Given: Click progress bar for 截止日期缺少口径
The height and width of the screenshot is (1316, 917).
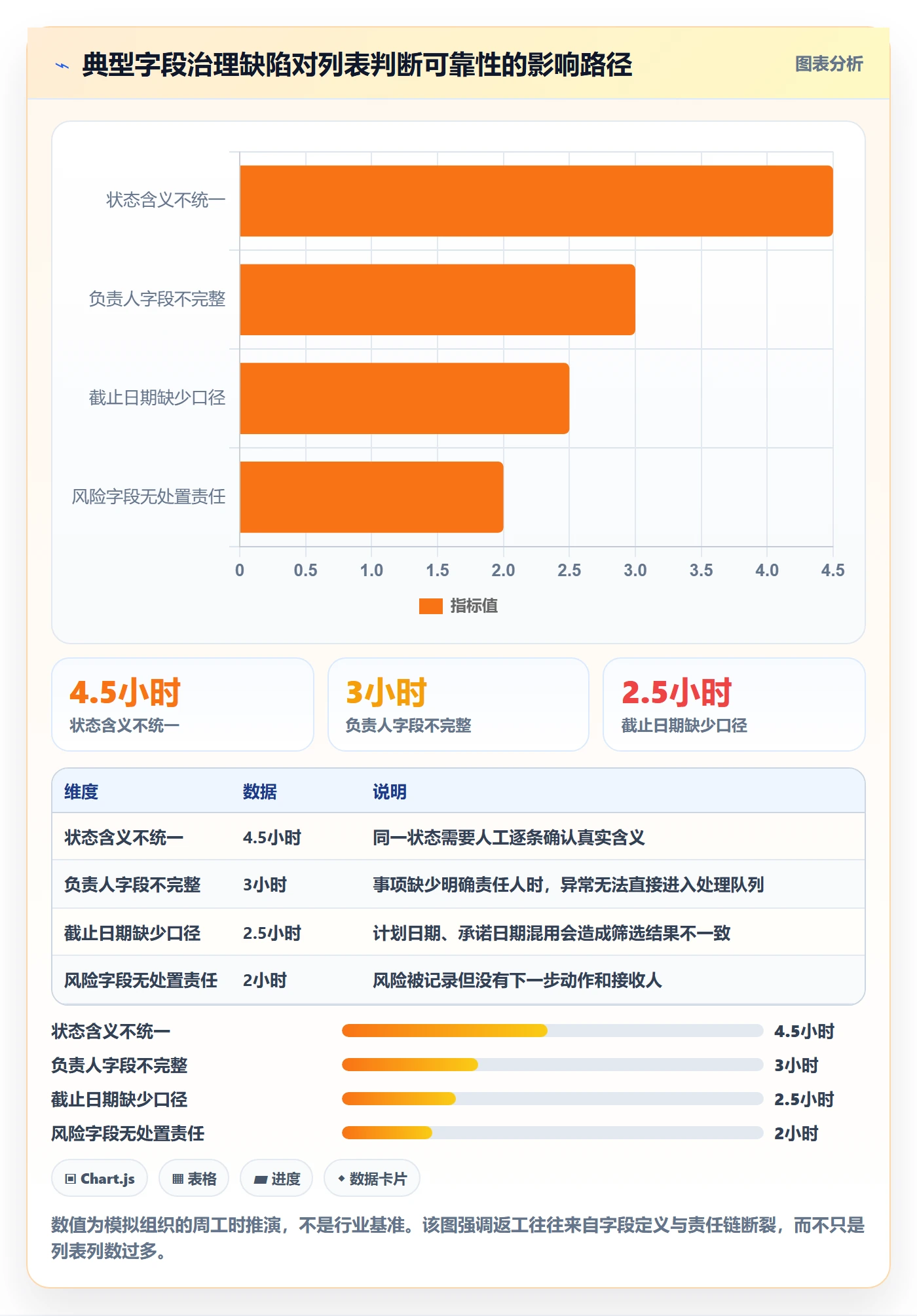Looking at the screenshot, I should click(552, 1099).
